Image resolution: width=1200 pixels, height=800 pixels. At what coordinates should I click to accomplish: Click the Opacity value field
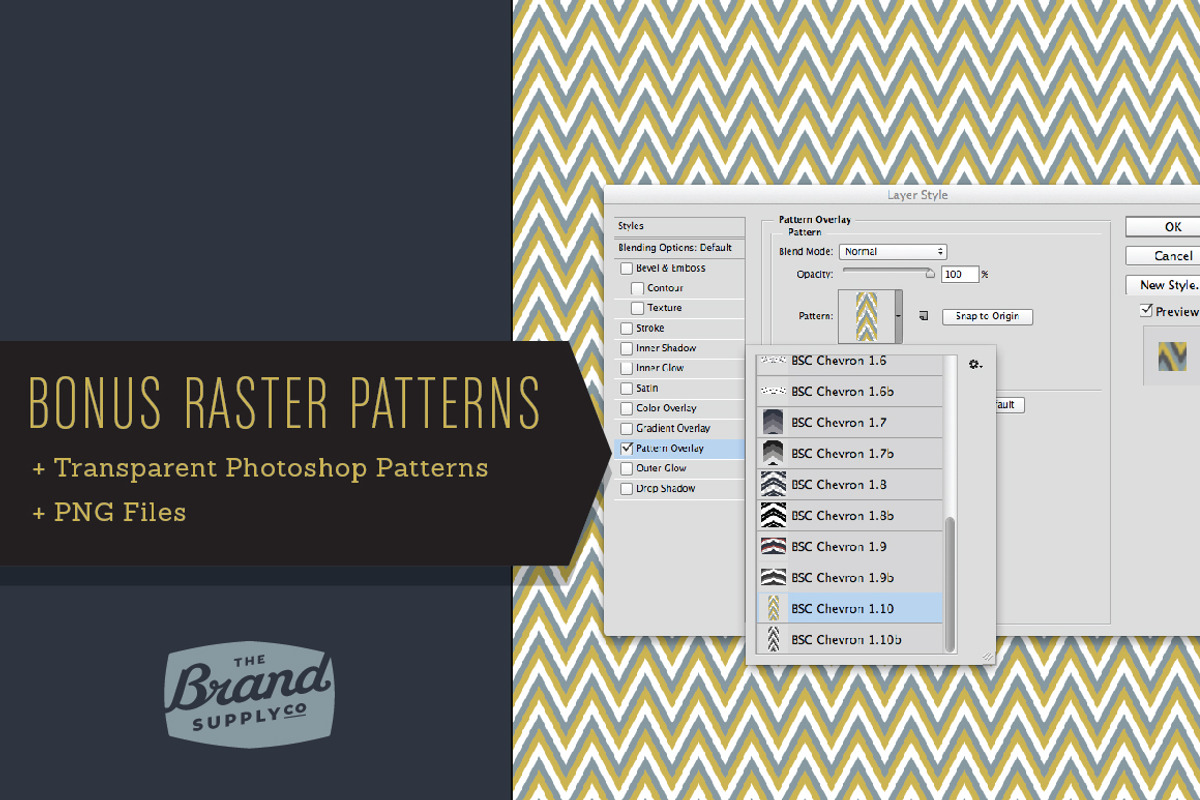pos(960,274)
